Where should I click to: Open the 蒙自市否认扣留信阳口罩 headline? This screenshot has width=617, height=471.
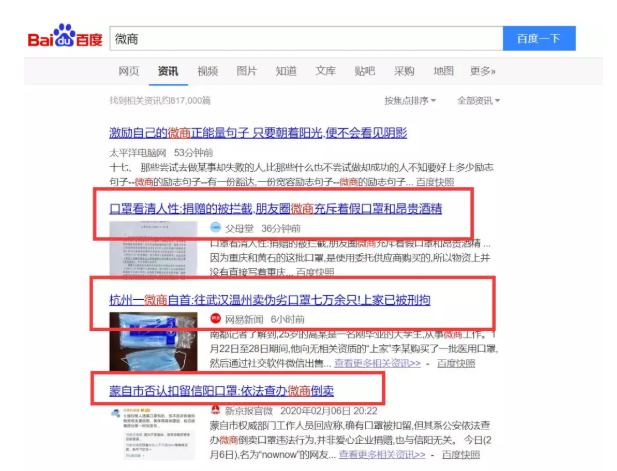click(x=222, y=391)
